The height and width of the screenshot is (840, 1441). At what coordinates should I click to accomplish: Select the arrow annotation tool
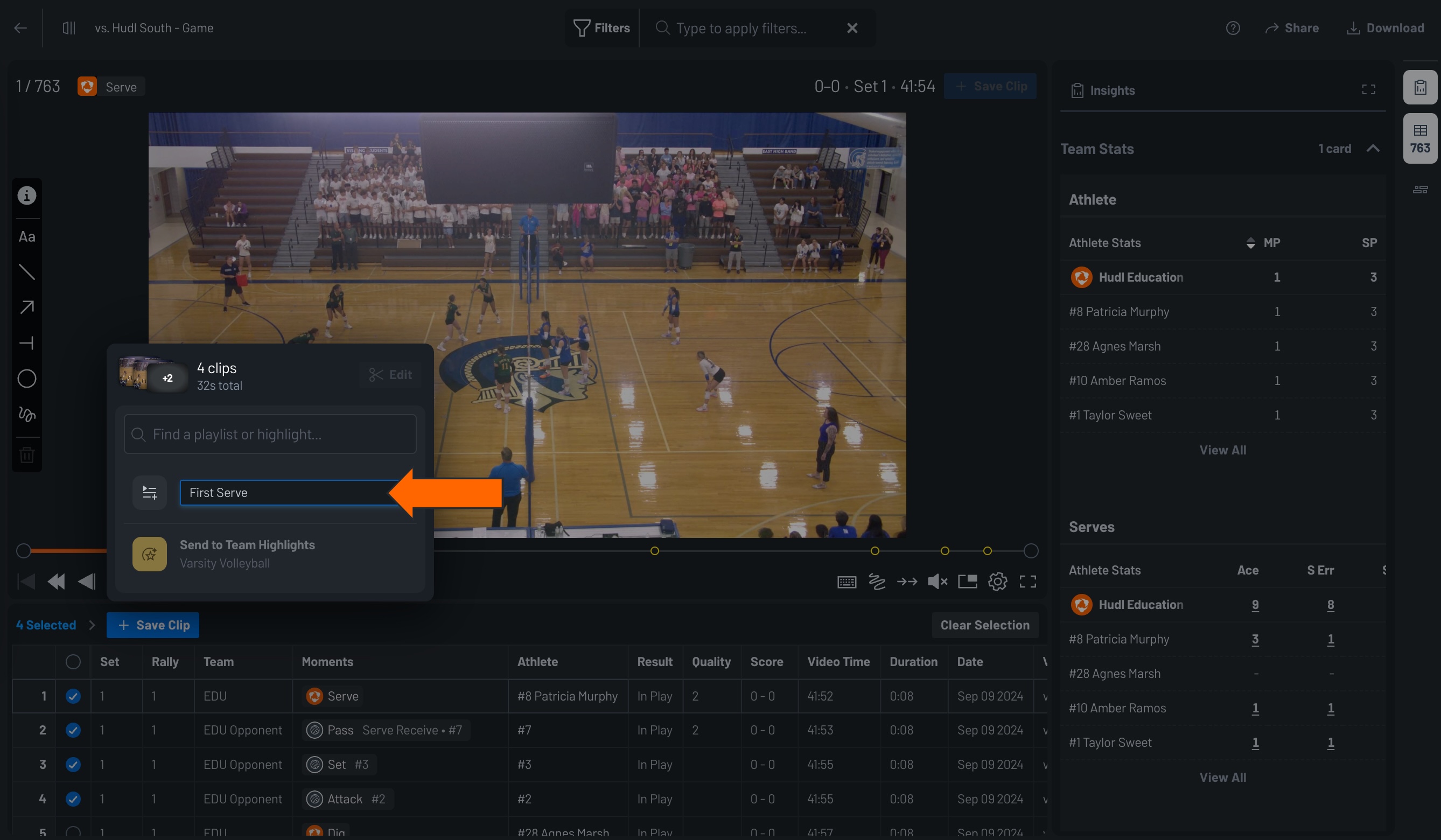click(27, 307)
